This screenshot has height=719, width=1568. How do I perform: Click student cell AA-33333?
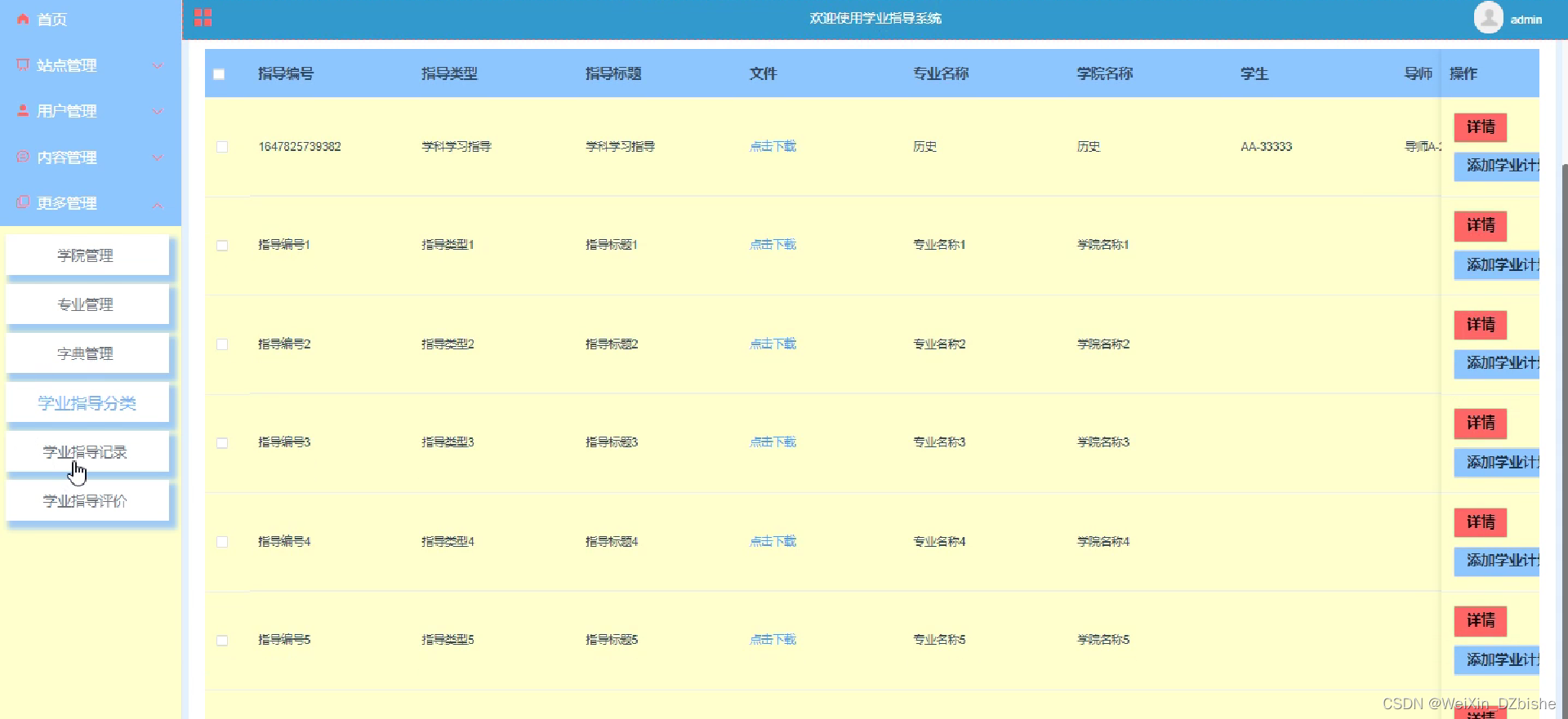[1267, 146]
